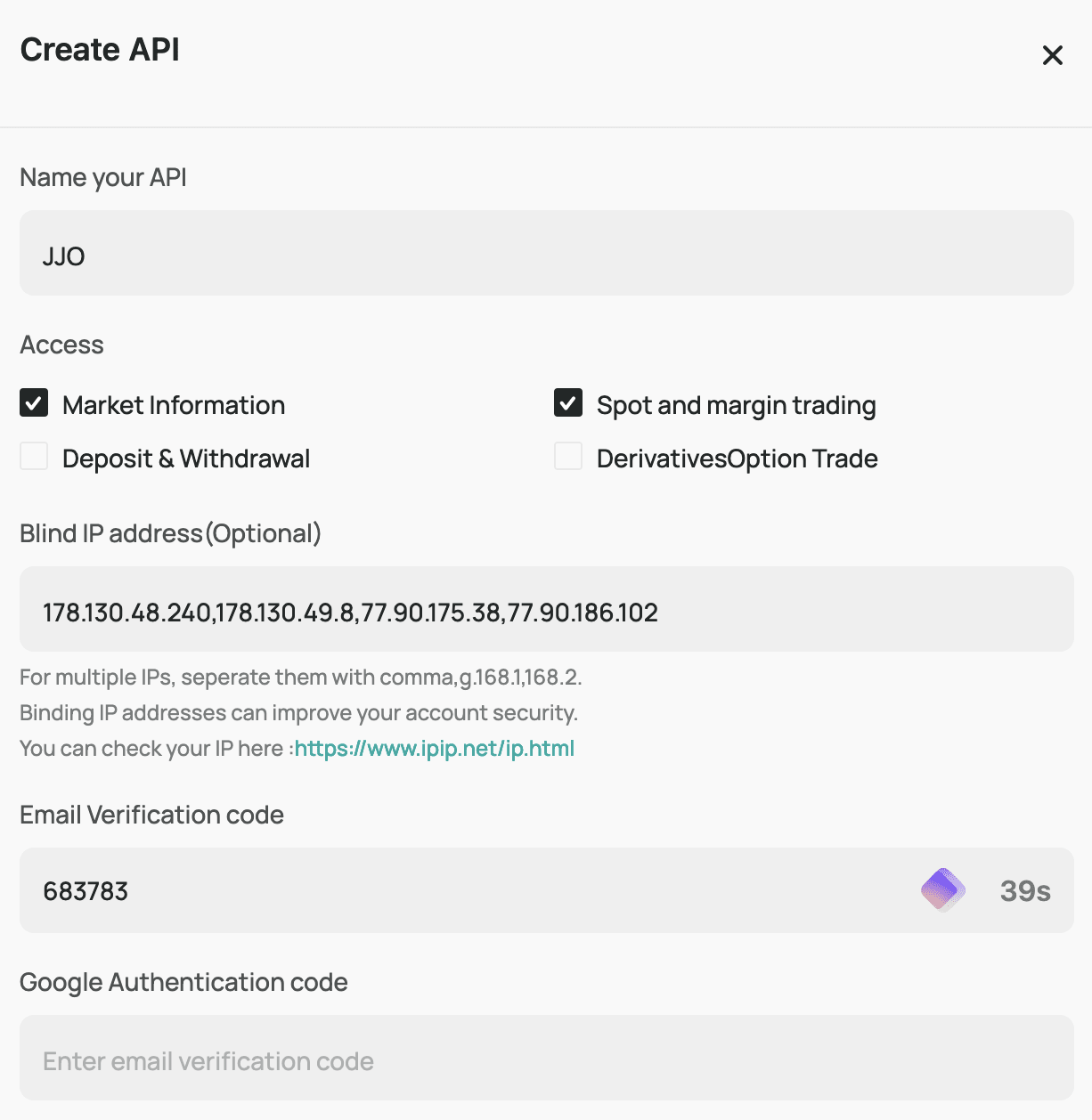Click the DerivativesOption Trade label text
Screen dimensions: 1092x1120
(738, 459)
